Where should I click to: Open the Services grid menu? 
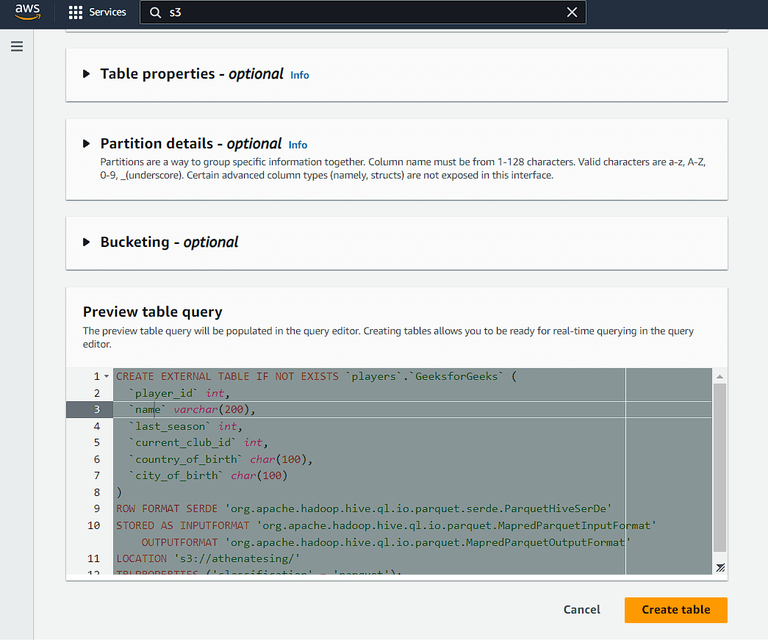click(x=76, y=13)
